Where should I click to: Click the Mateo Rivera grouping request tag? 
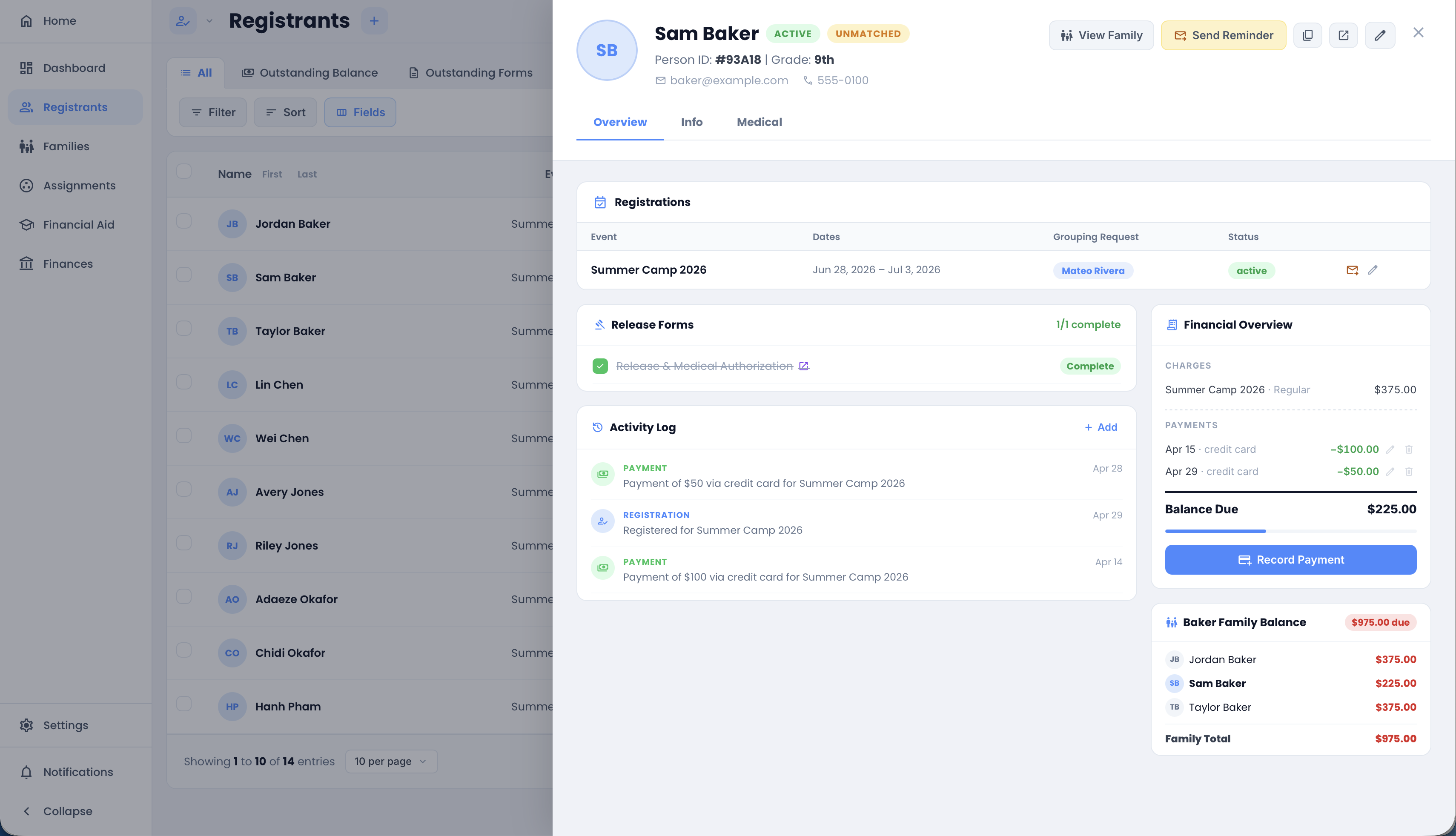[x=1092, y=271]
